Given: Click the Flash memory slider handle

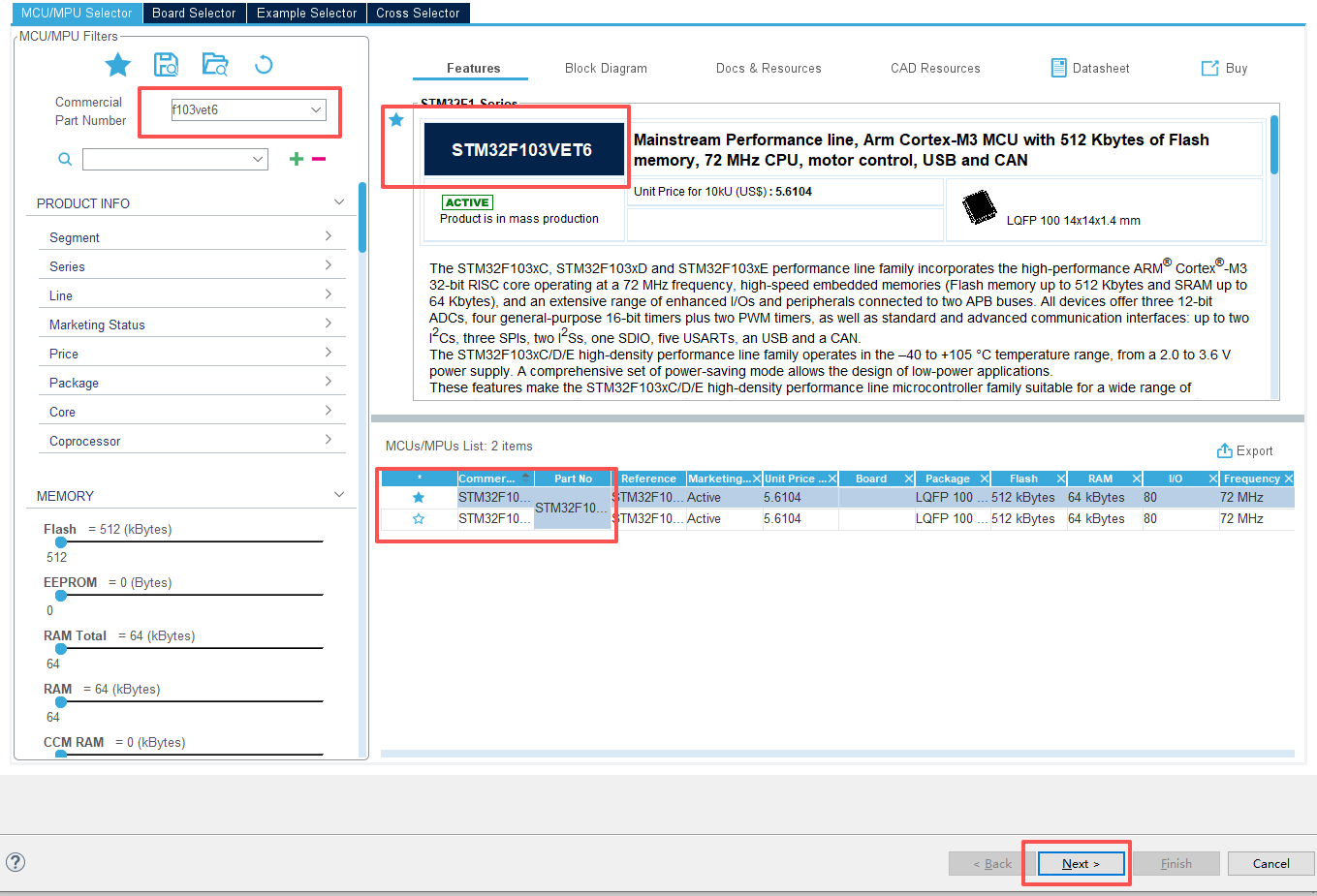Looking at the screenshot, I should point(61,542).
